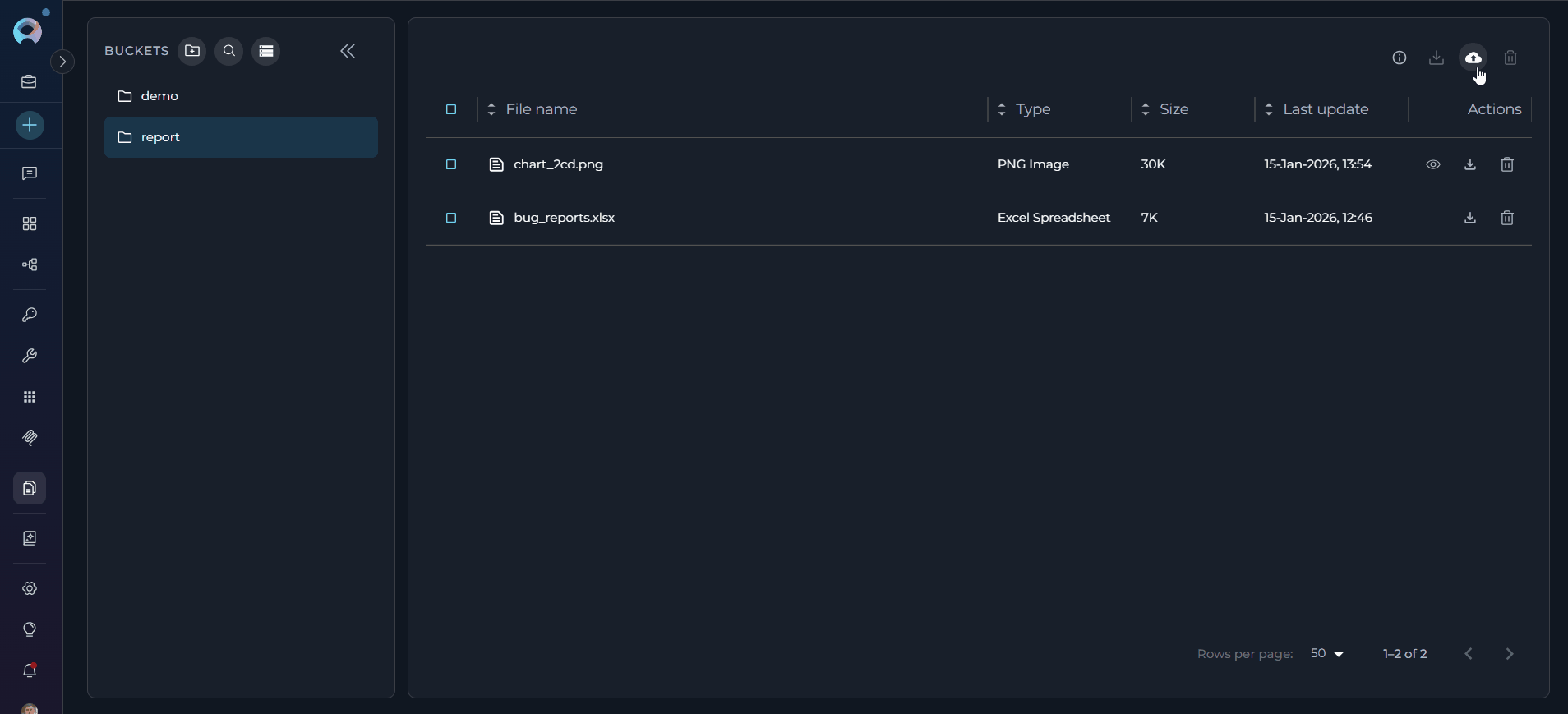1568x714 pixels.
Task: Select the demo bucket
Action: (159, 96)
